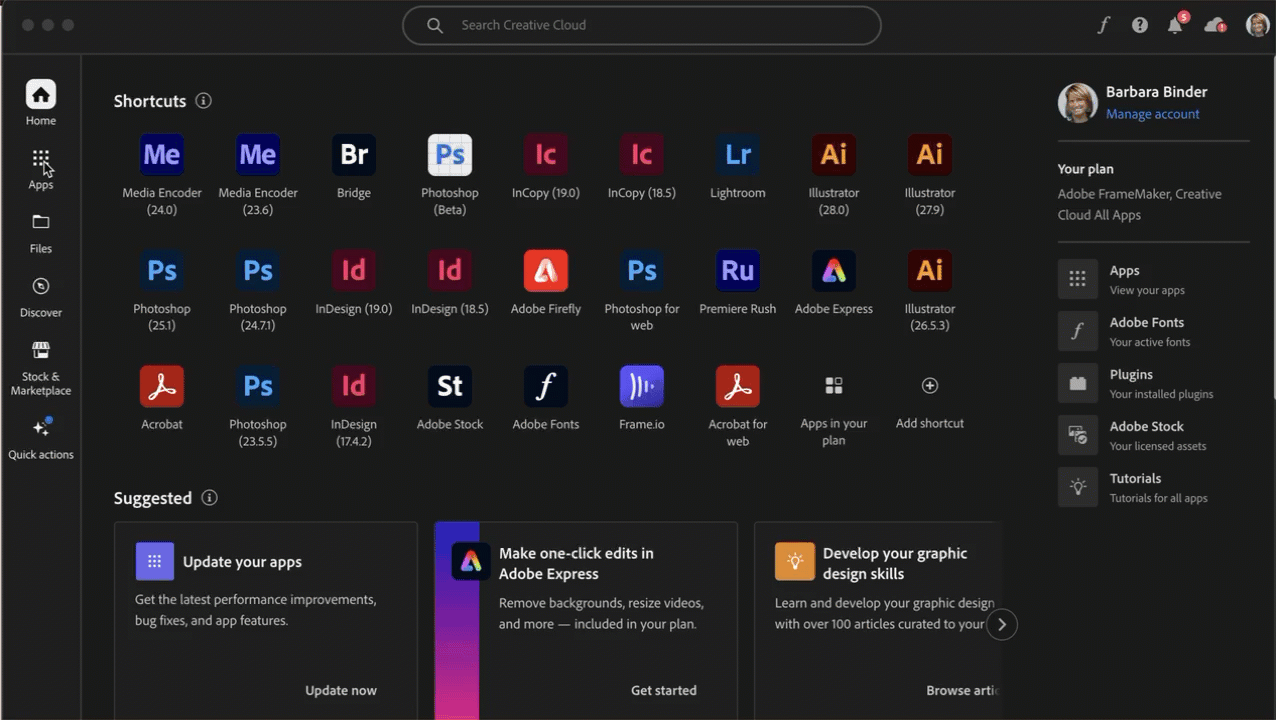1276x720 pixels.
Task: Open Quick actions in sidebar
Action: 41,438
